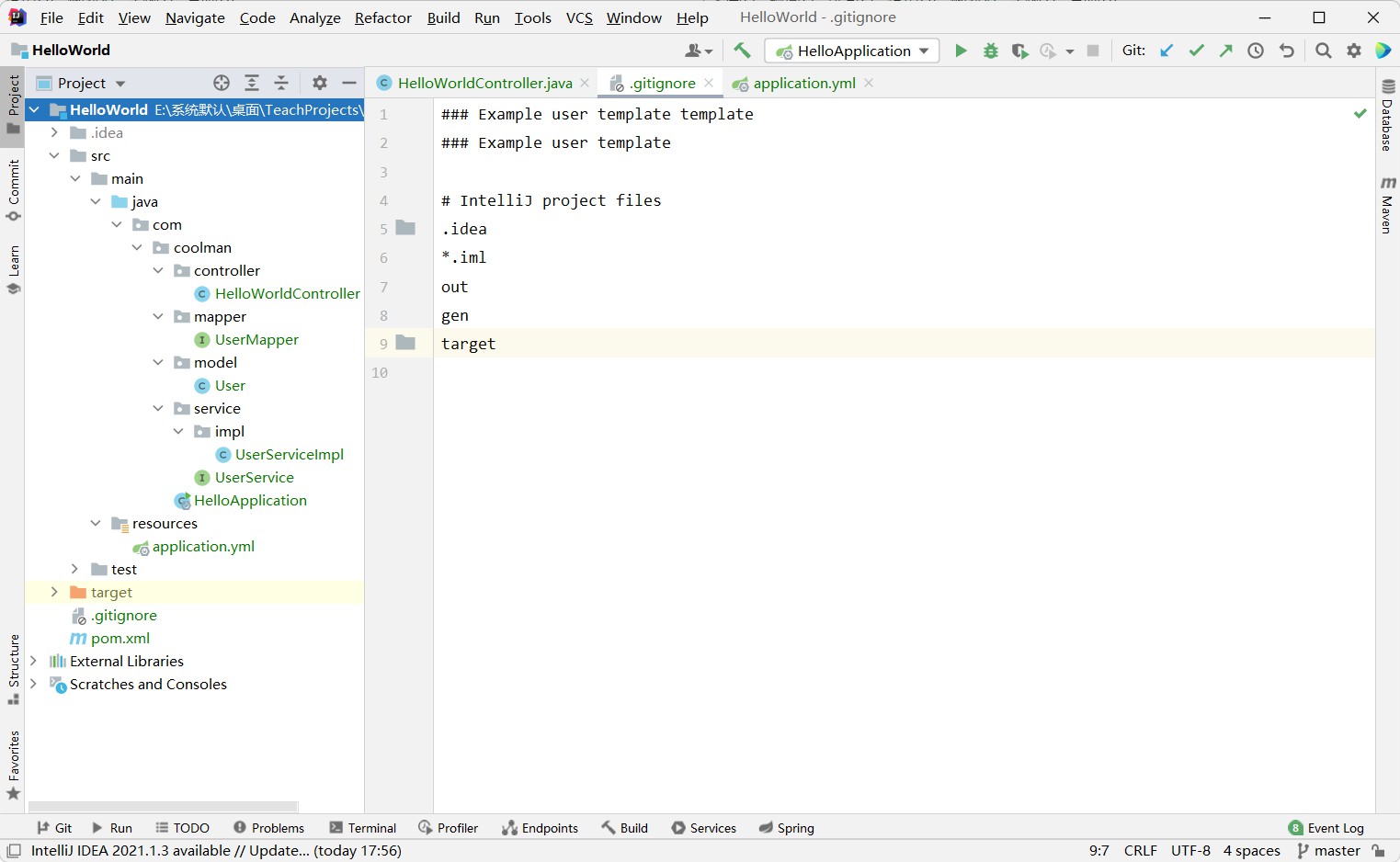The width and height of the screenshot is (1400, 862).
Task: Expand the target folder in project tree
Action: [54, 592]
